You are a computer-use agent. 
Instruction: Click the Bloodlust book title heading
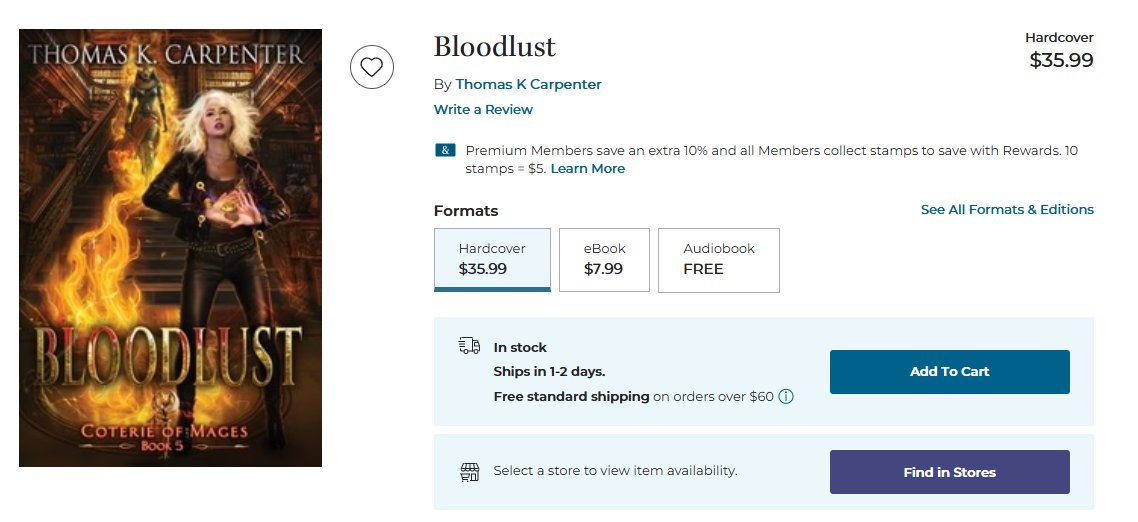click(x=495, y=46)
